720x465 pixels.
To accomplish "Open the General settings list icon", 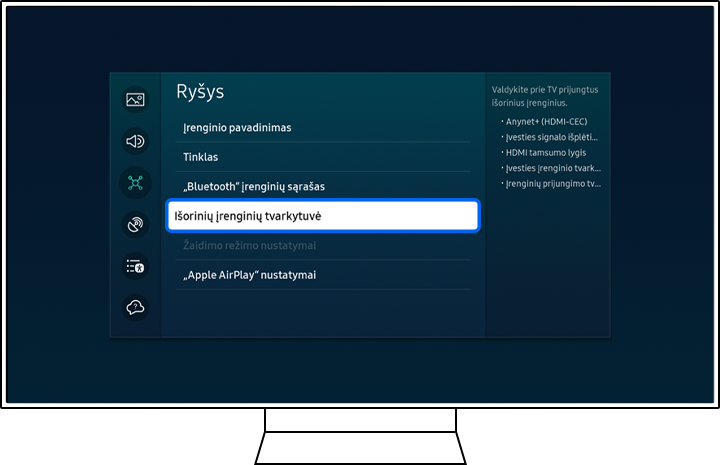I will coord(135,266).
